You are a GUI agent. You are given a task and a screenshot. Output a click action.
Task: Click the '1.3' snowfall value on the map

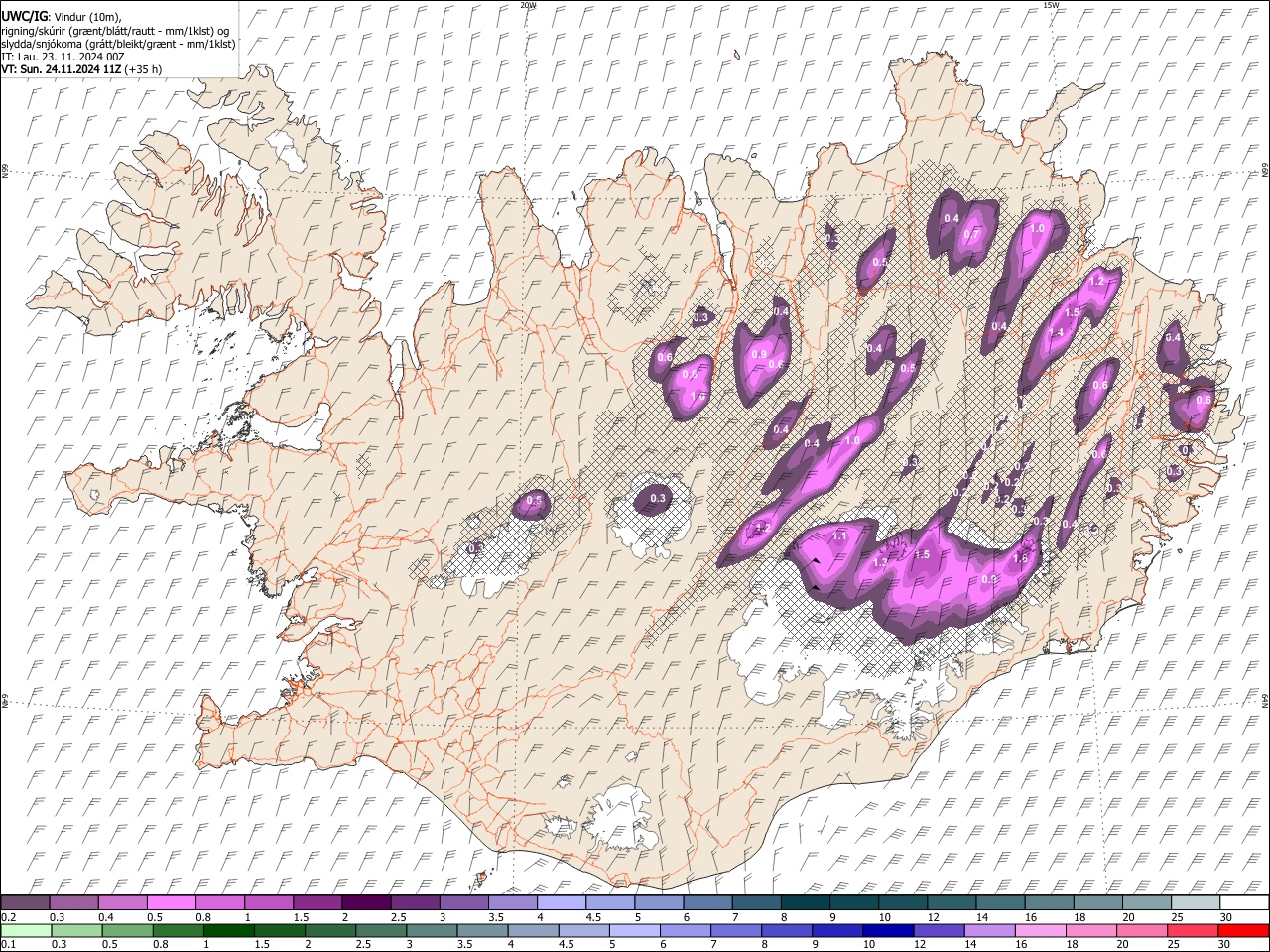click(880, 562)
